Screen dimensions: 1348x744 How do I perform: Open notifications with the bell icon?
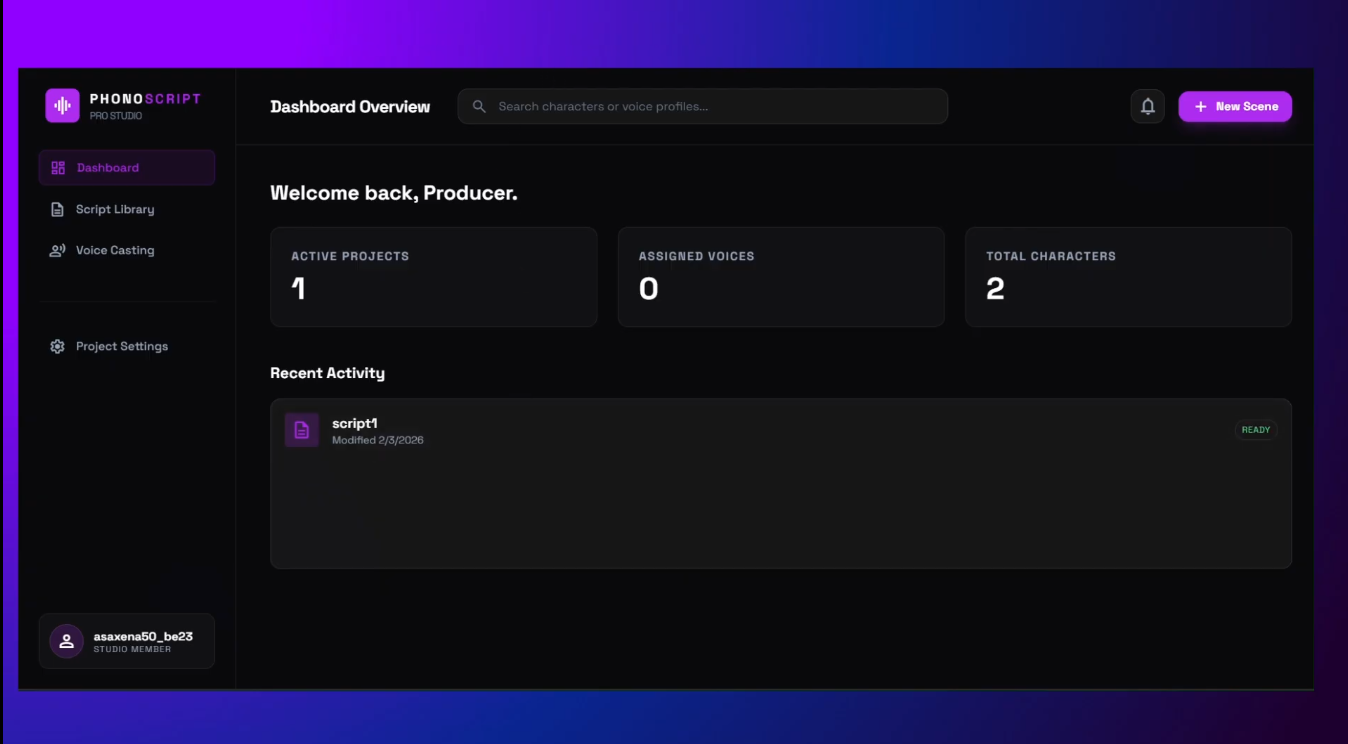pos(1148,107)
